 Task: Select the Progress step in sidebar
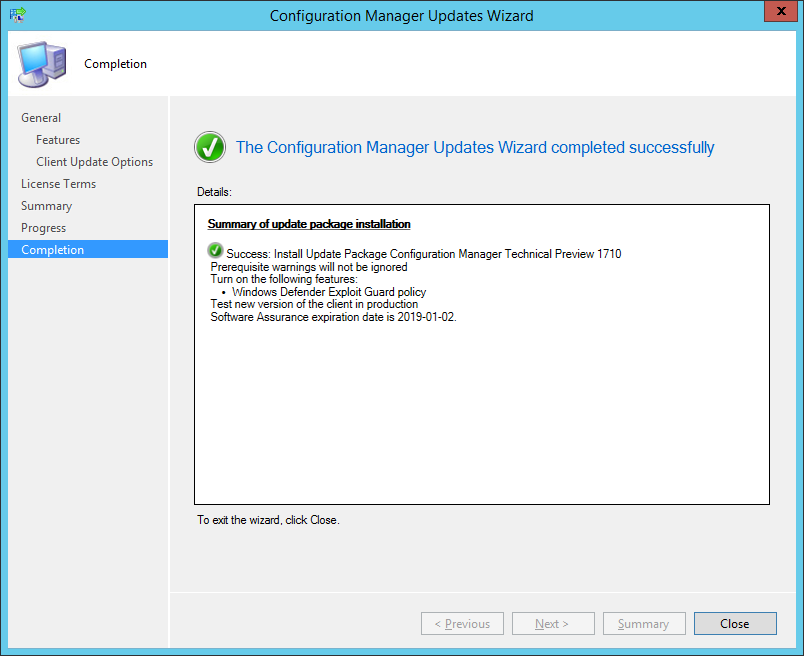44,228
